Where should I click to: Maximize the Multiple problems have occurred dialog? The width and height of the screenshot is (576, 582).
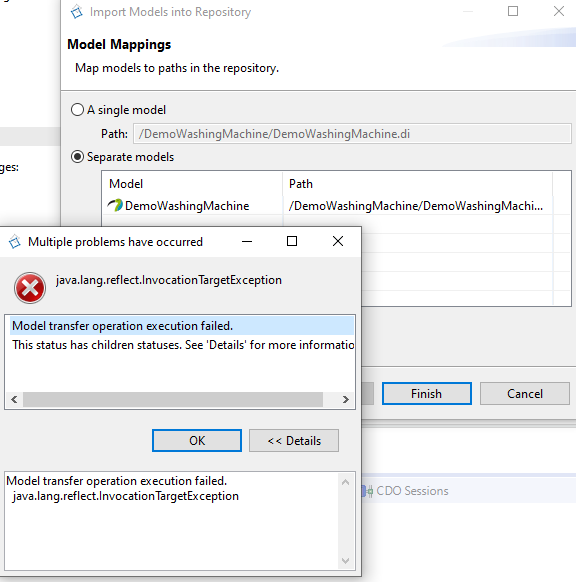click(x=292, y=241)
